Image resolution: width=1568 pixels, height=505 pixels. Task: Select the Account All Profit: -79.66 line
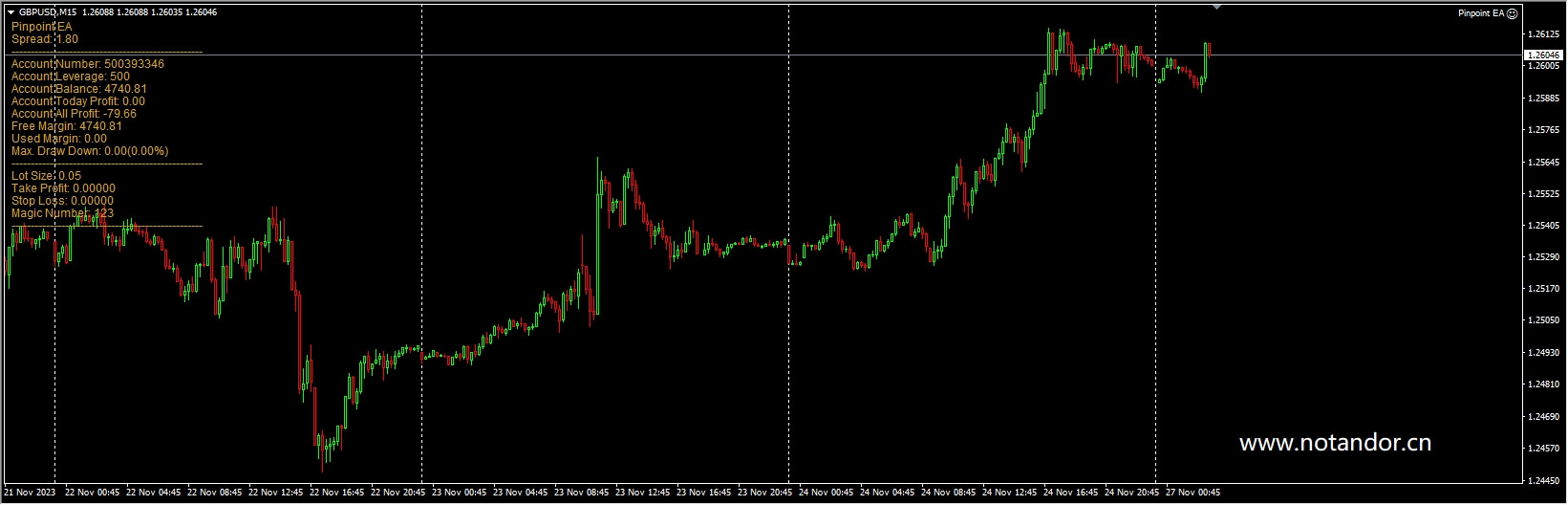pyautogui.click(x=74, y=114)
